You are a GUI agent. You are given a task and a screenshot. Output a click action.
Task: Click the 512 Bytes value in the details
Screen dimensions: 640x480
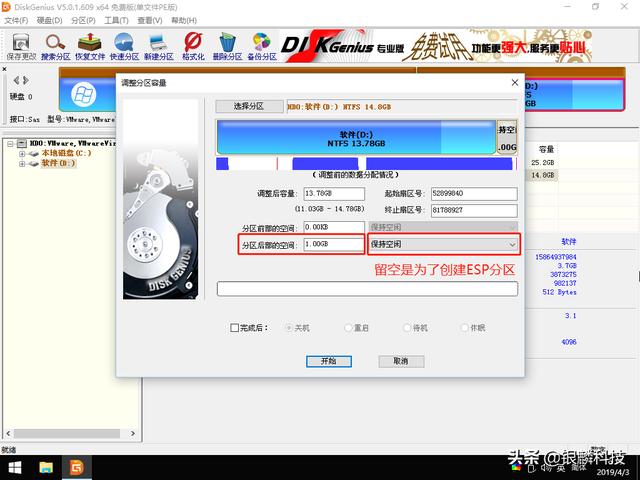560,292
